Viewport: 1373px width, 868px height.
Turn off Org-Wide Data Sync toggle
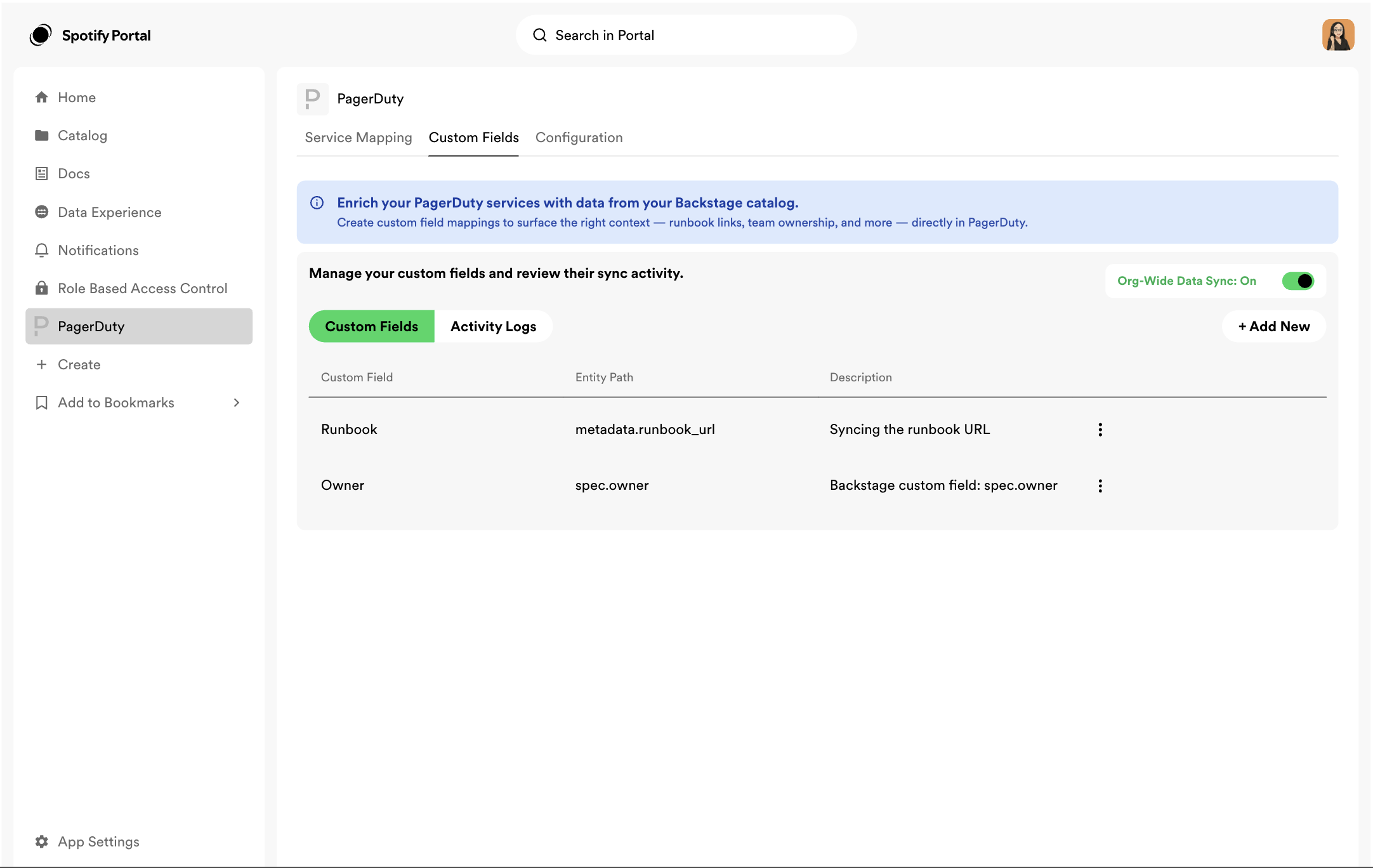point(1297,281)
